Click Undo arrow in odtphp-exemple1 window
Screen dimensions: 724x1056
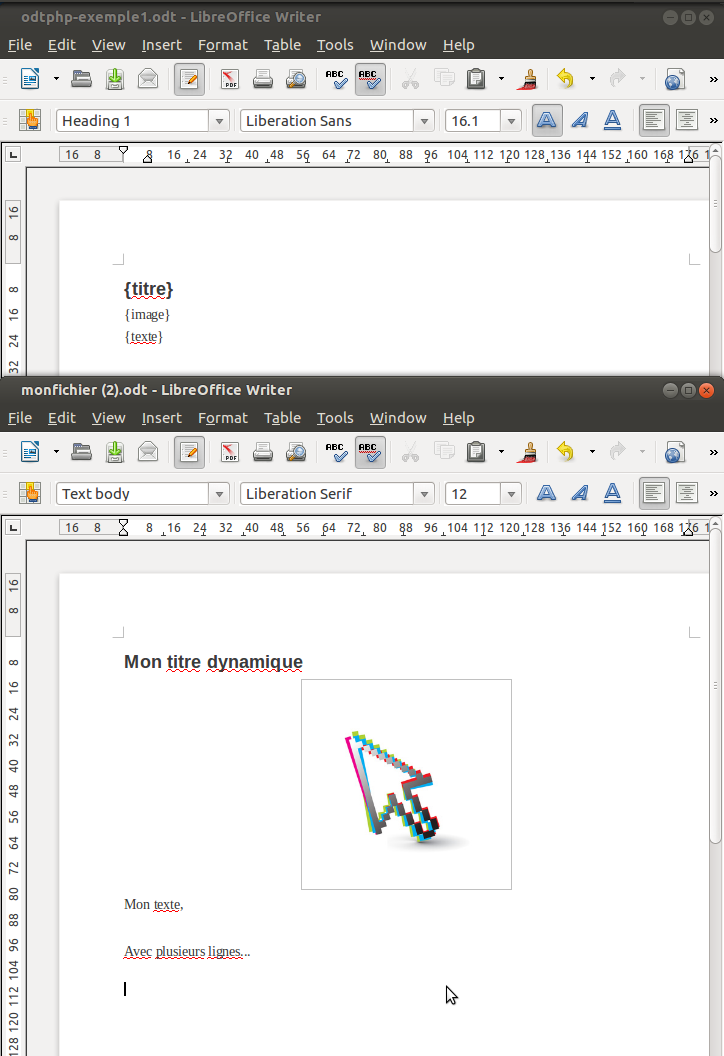coord(566,79)
